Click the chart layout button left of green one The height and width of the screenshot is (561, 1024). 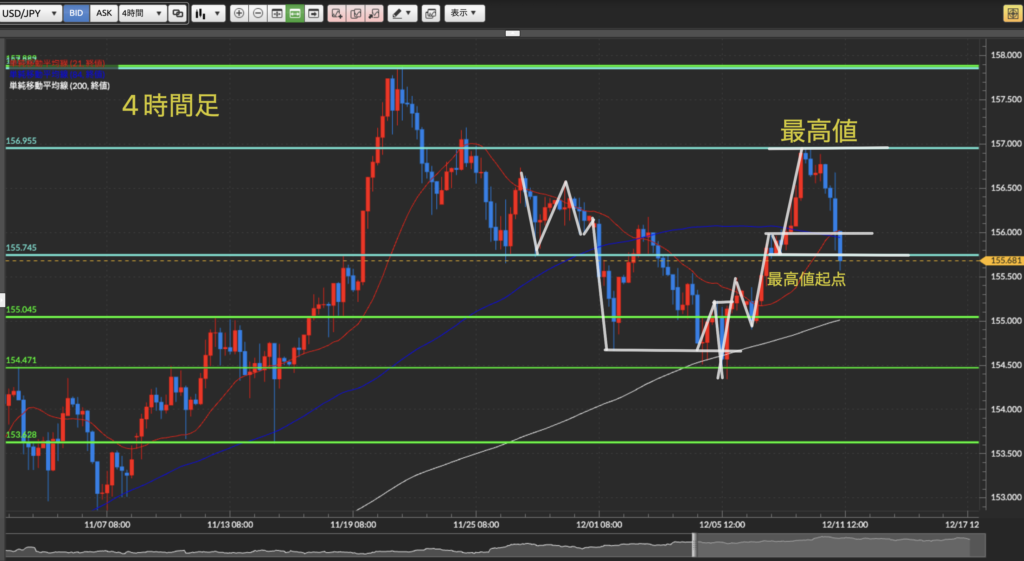coord(276,14)
